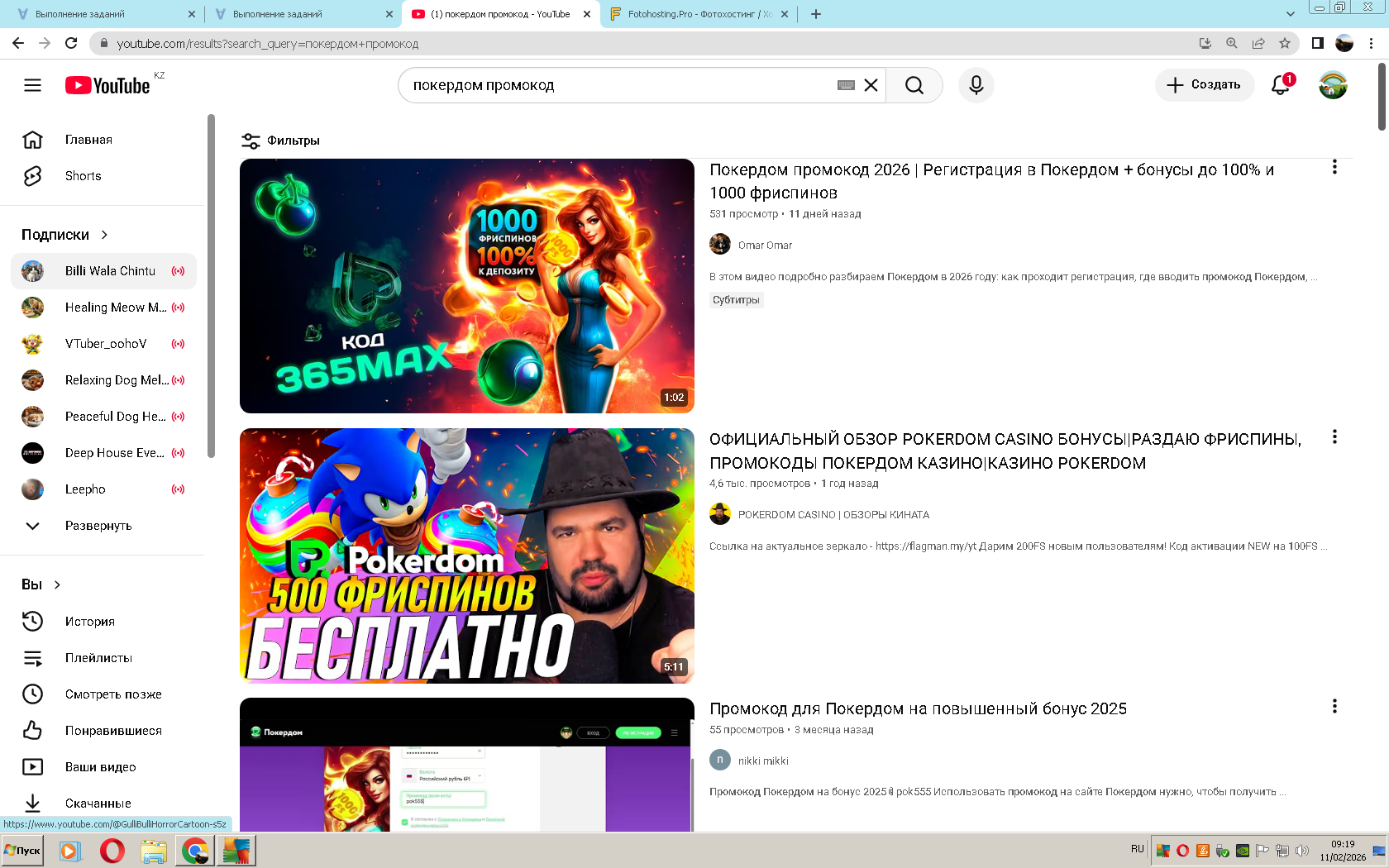
Task: Run the search with the magnifier button
Action: [914, 85]
